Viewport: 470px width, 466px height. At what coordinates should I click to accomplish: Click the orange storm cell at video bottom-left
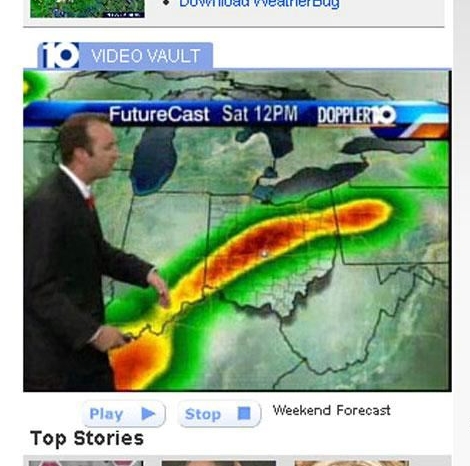tap(140, 363)
